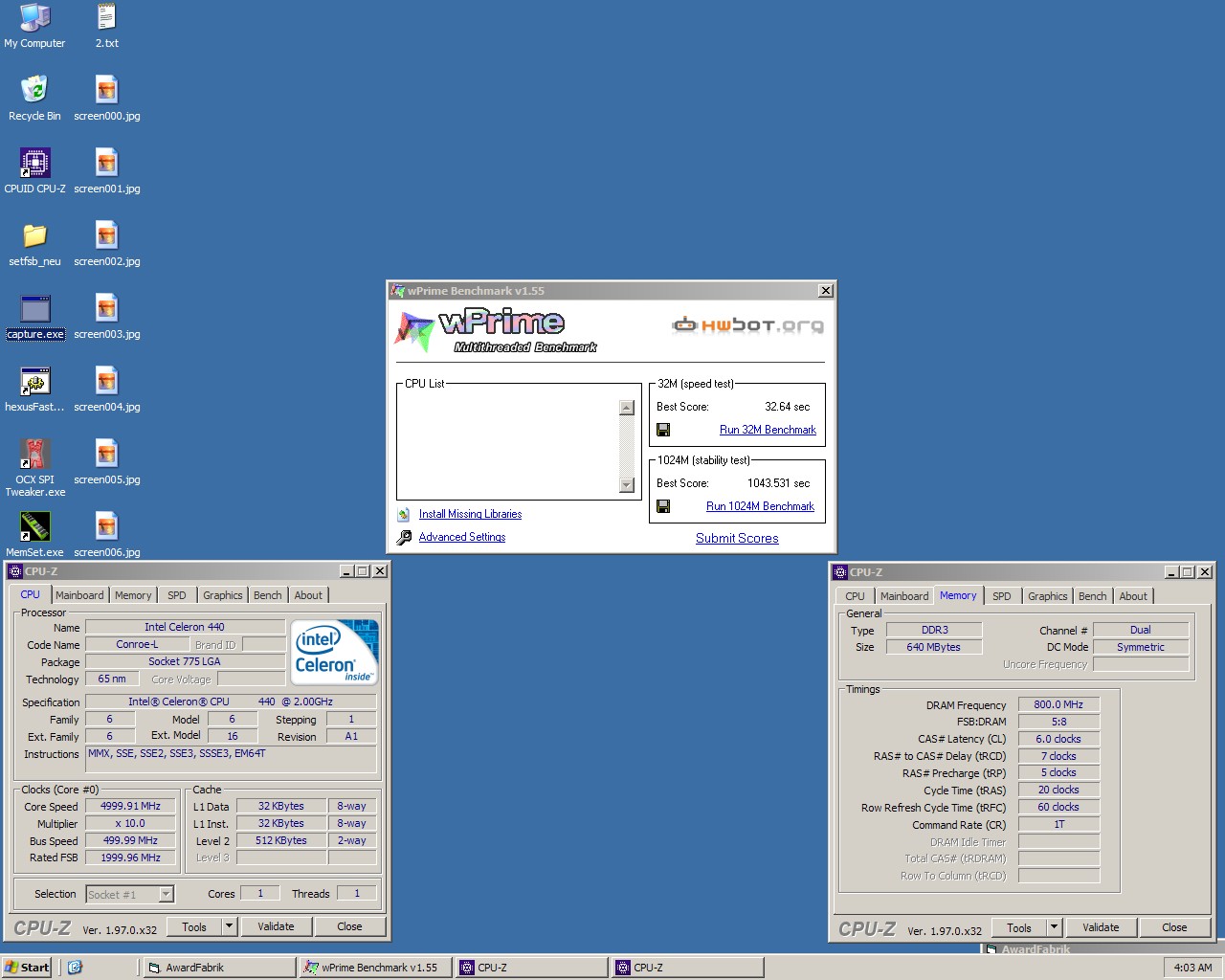Click Install Missing Libraries link
Image resolution: width=1225 pixels, height=980 pixels.
coord(470,514)
